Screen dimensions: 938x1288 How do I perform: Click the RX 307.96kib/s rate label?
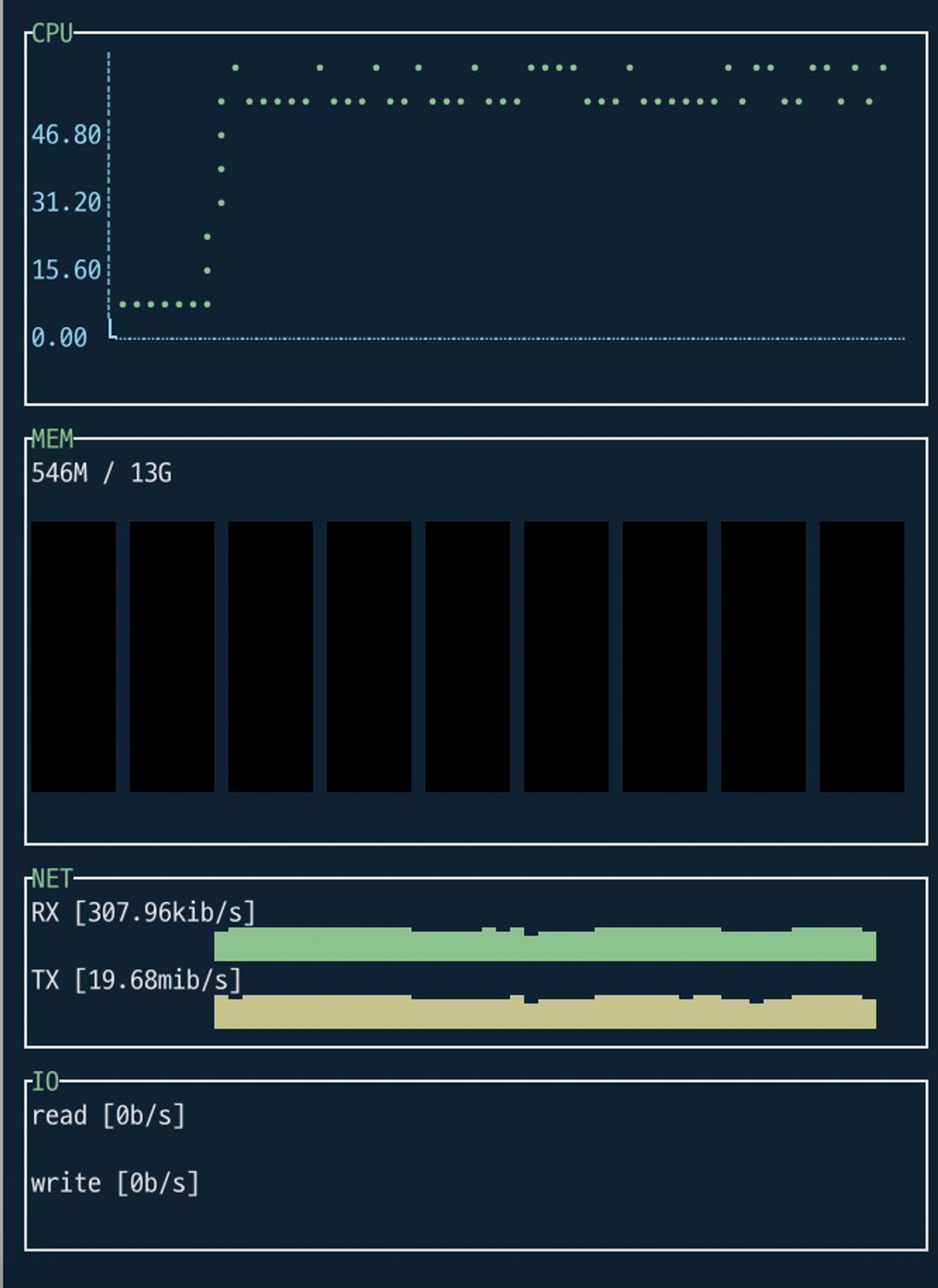coord(143,913)
